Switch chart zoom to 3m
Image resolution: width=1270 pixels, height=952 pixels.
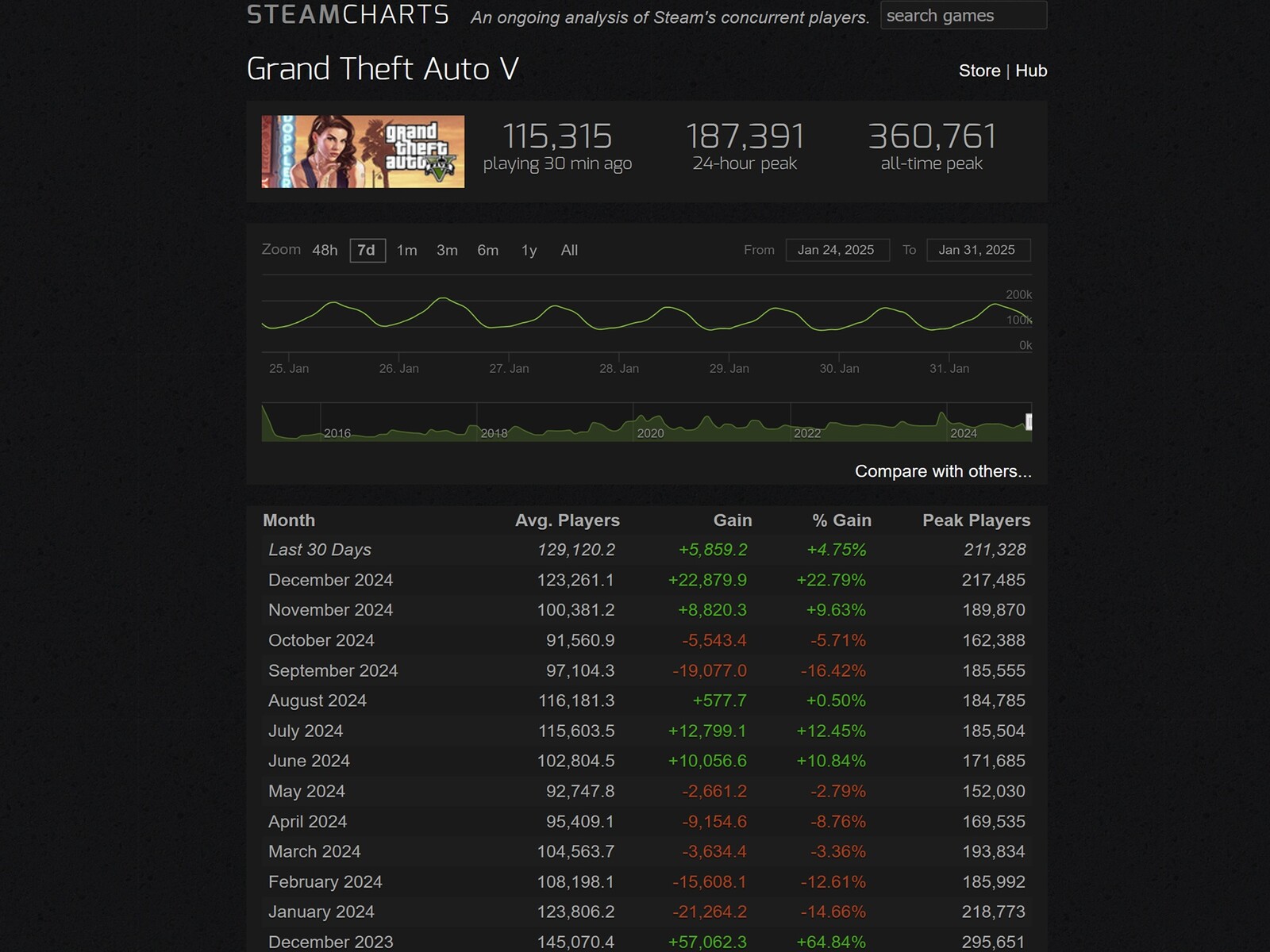[447, 250]
